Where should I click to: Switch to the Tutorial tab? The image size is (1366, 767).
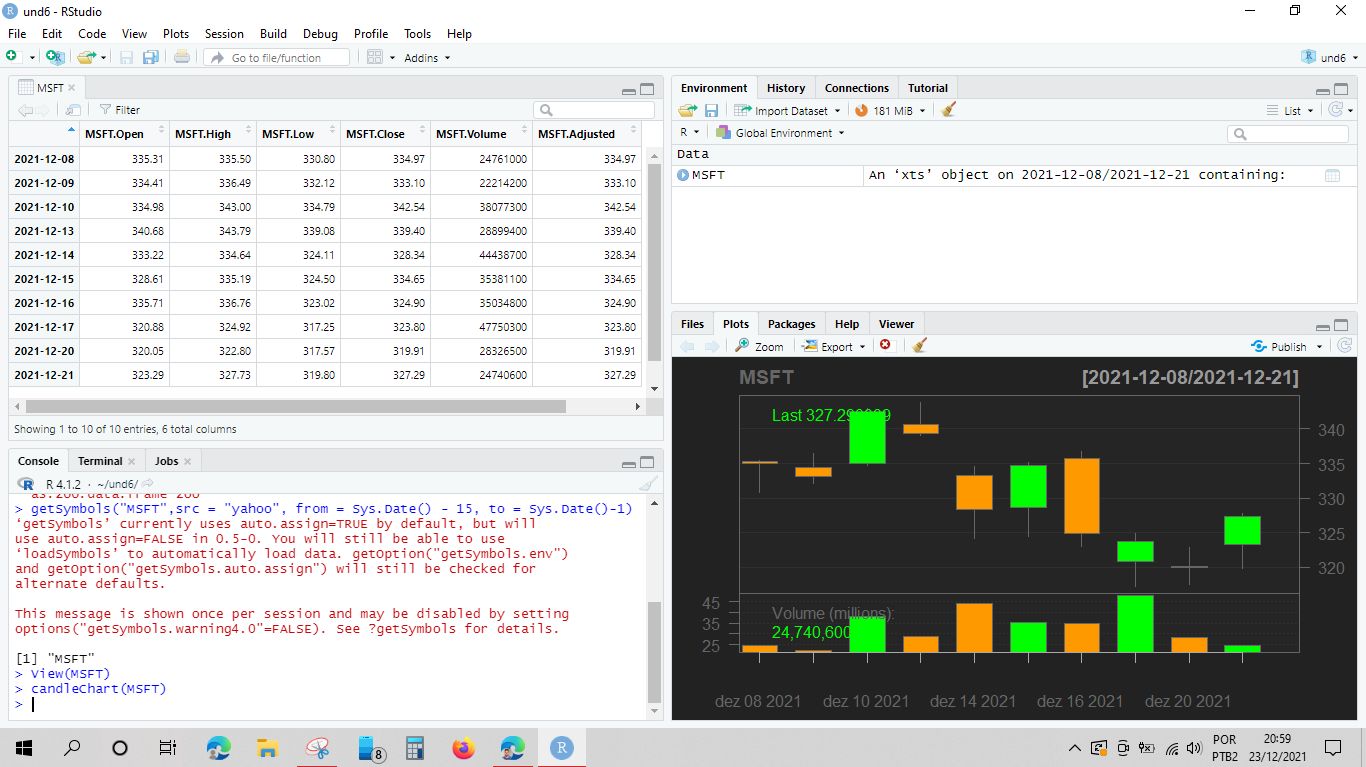click(x=928, y=88)
